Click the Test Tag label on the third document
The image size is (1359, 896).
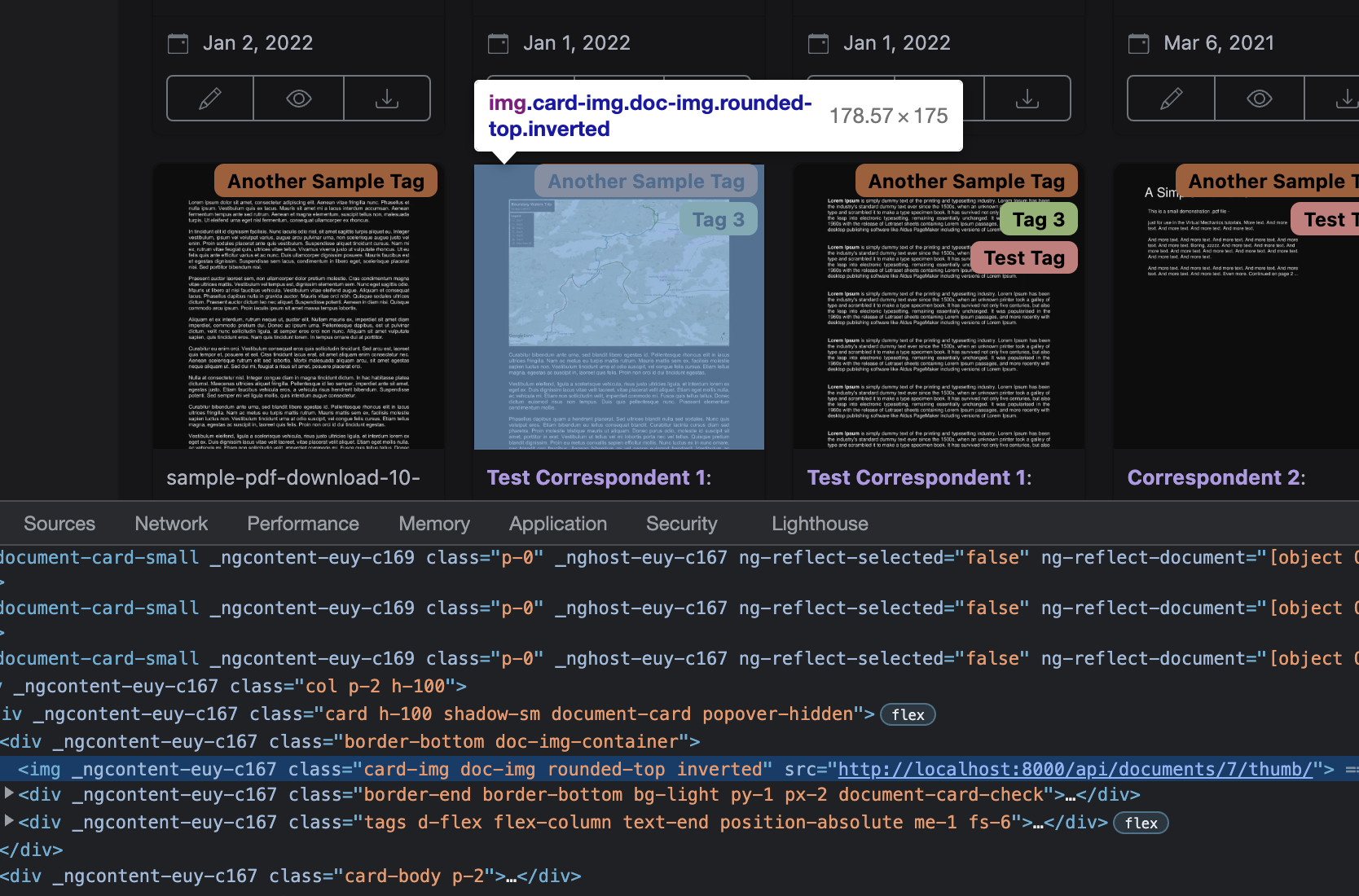pyautogui.click(x=1023, y=257)
